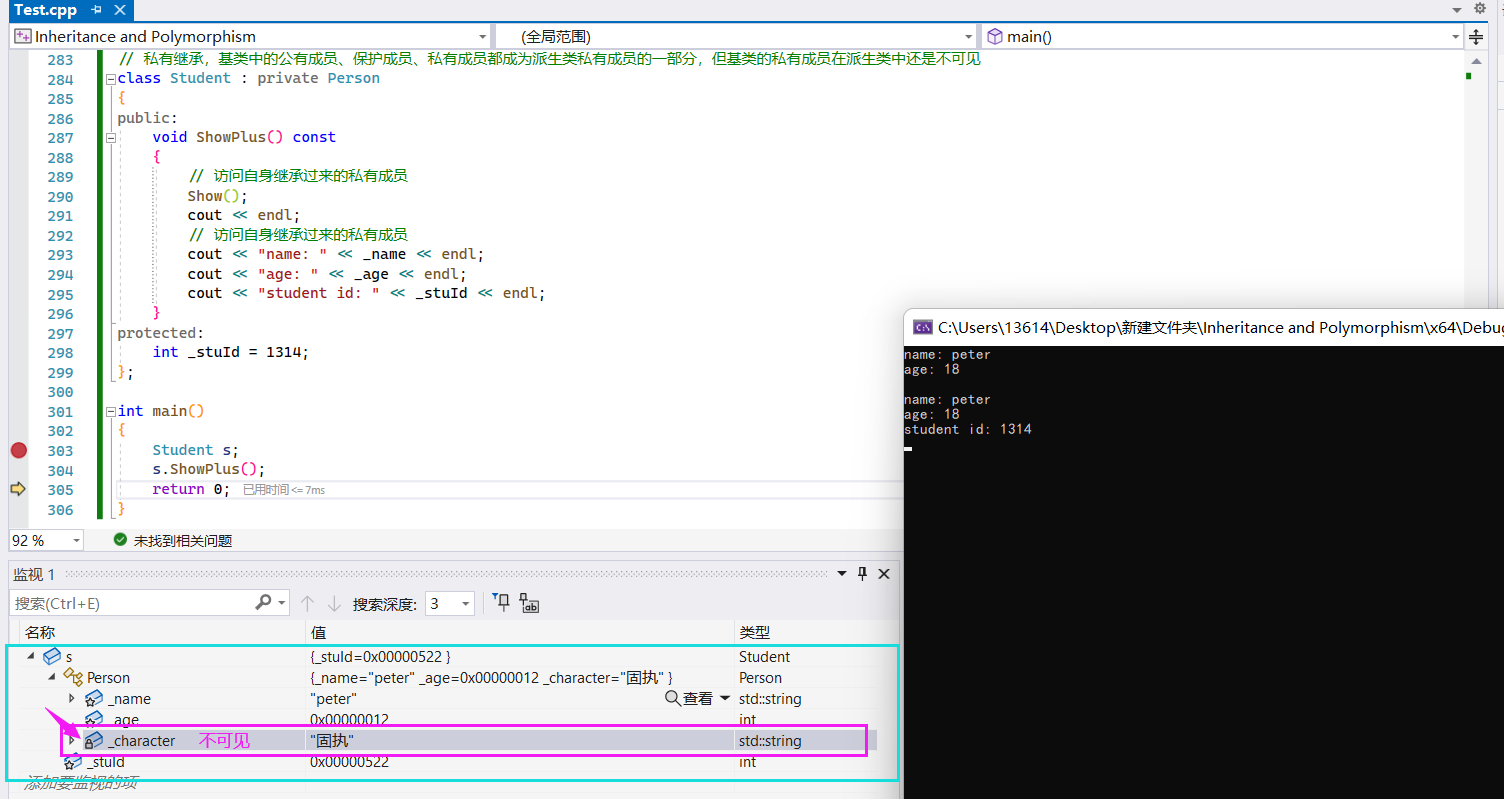Select the s variable row
The height and width of the screenshot is (799, 1504).
(448, 656)
